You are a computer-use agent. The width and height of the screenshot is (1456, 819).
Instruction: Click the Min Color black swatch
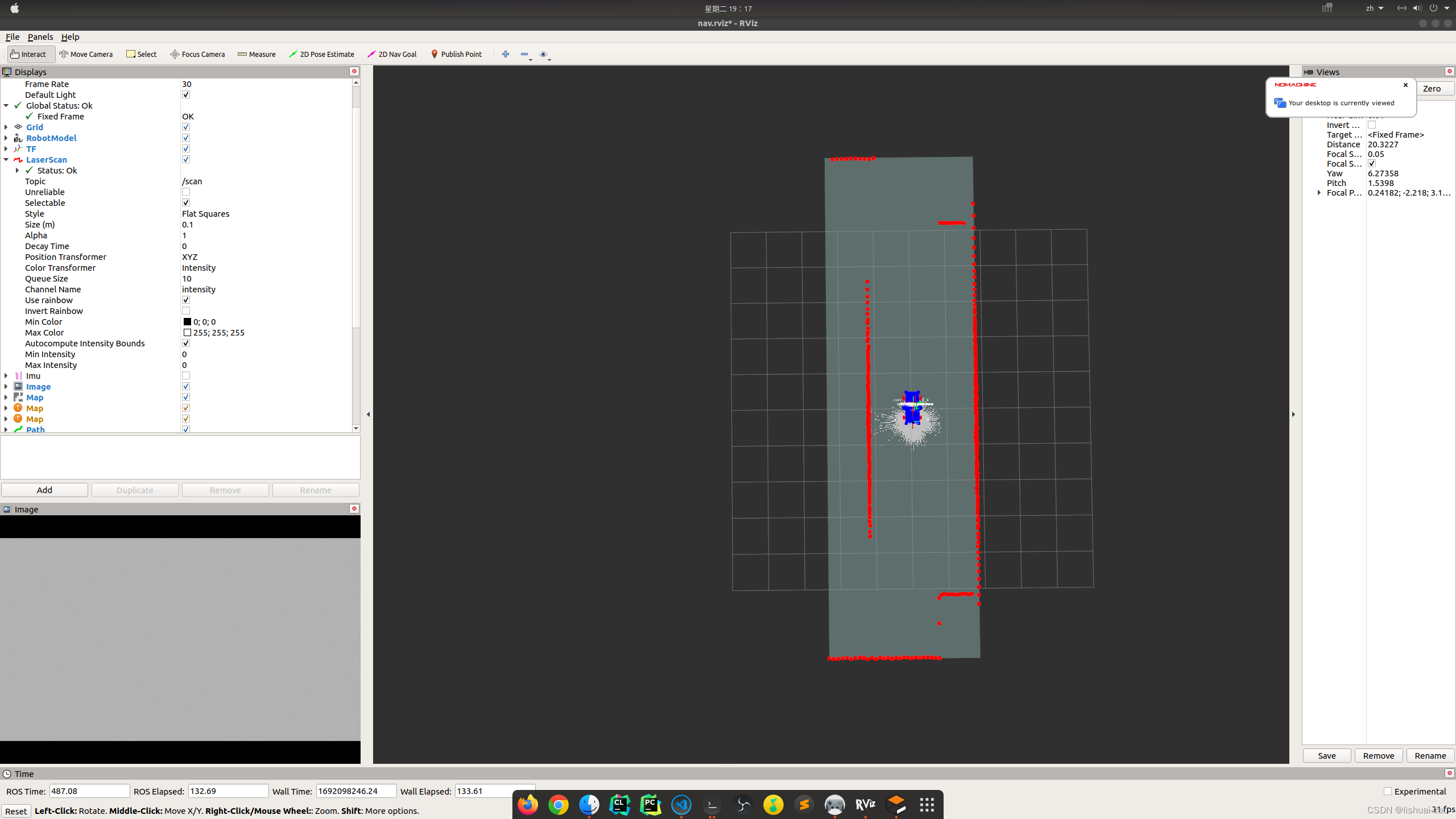(187, 322)
